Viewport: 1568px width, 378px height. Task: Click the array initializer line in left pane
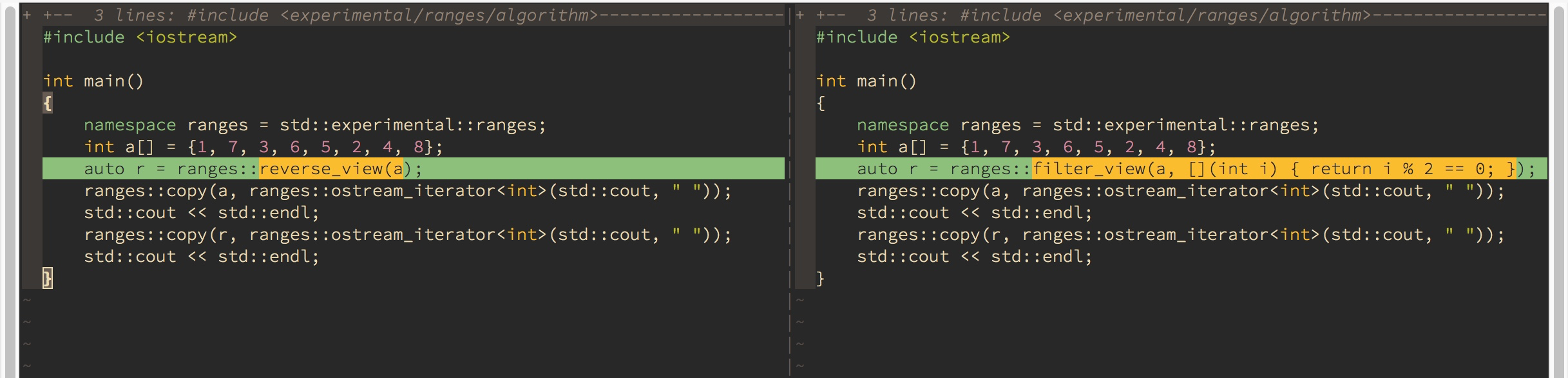(x=263, y=147)
